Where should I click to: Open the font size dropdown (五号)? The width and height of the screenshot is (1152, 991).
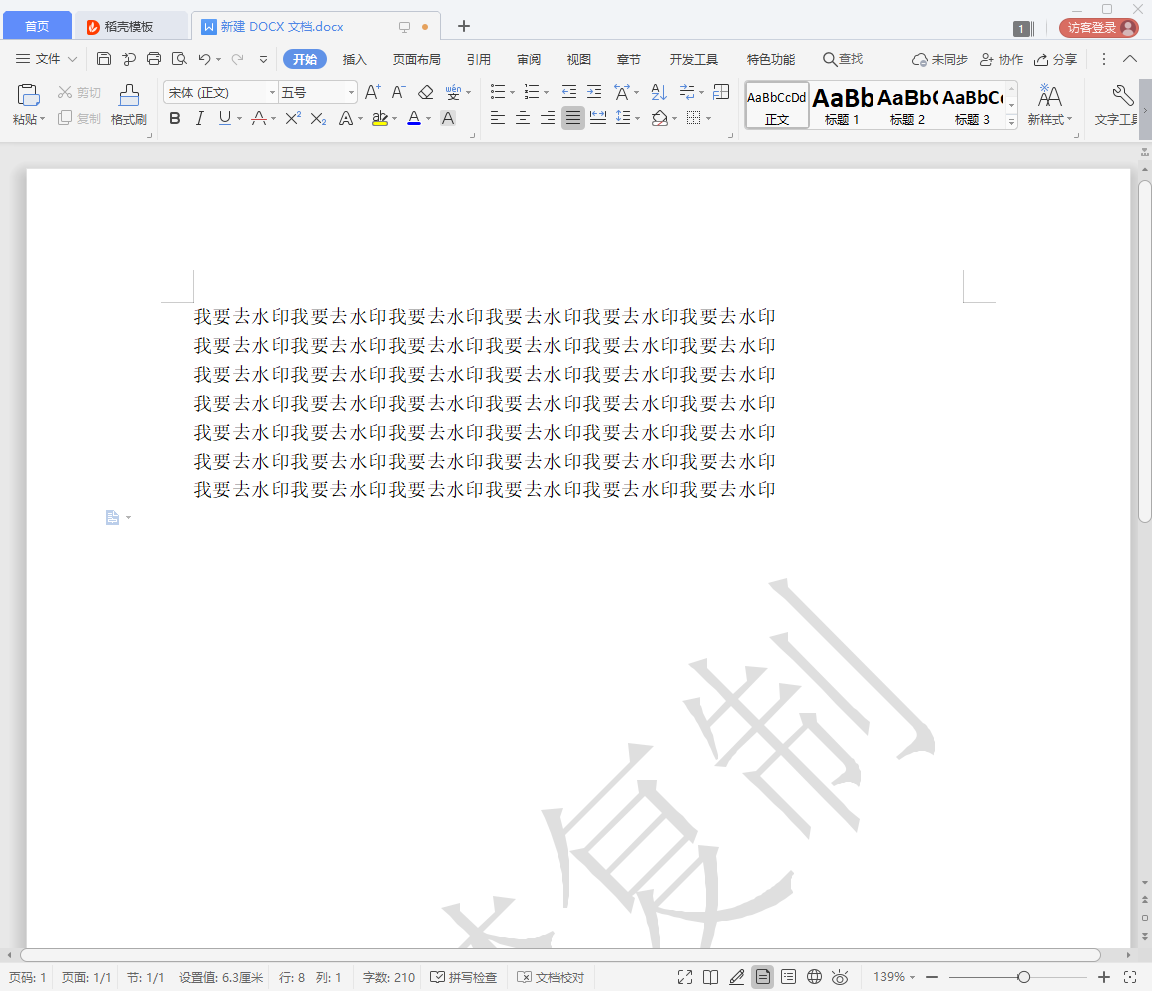351,93
